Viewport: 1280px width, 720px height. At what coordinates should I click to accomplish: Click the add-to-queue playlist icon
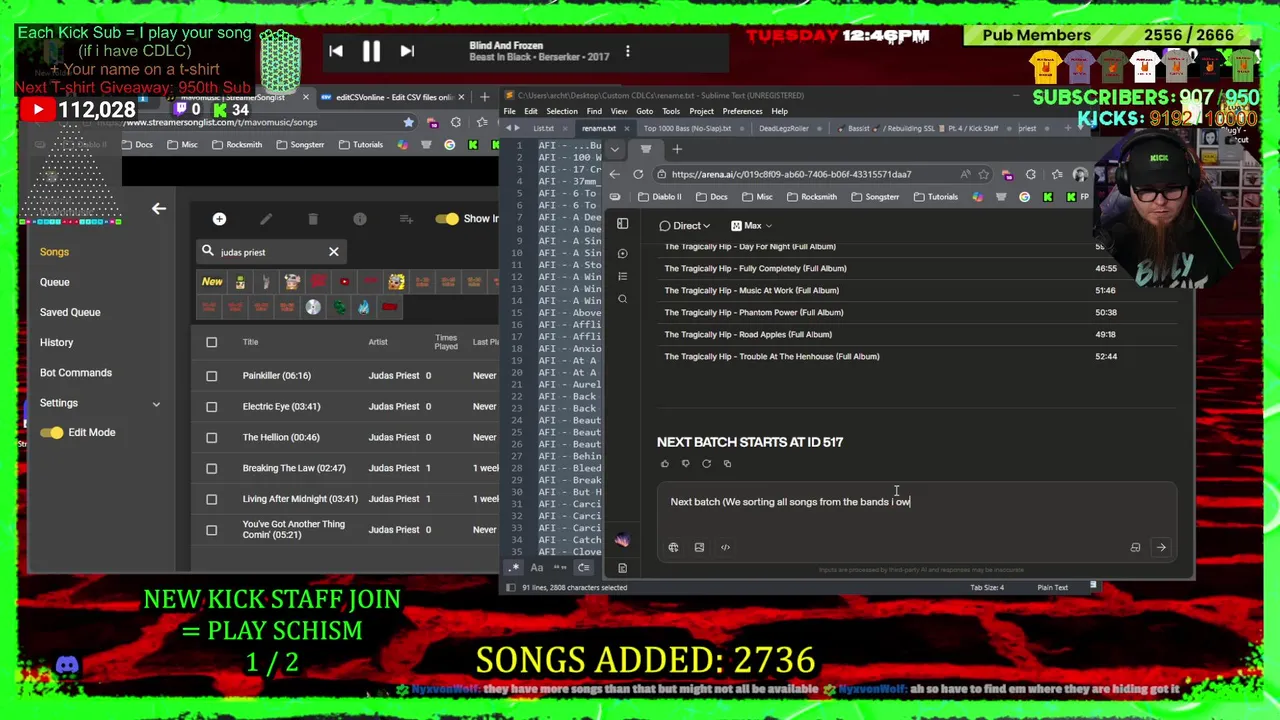406,219
